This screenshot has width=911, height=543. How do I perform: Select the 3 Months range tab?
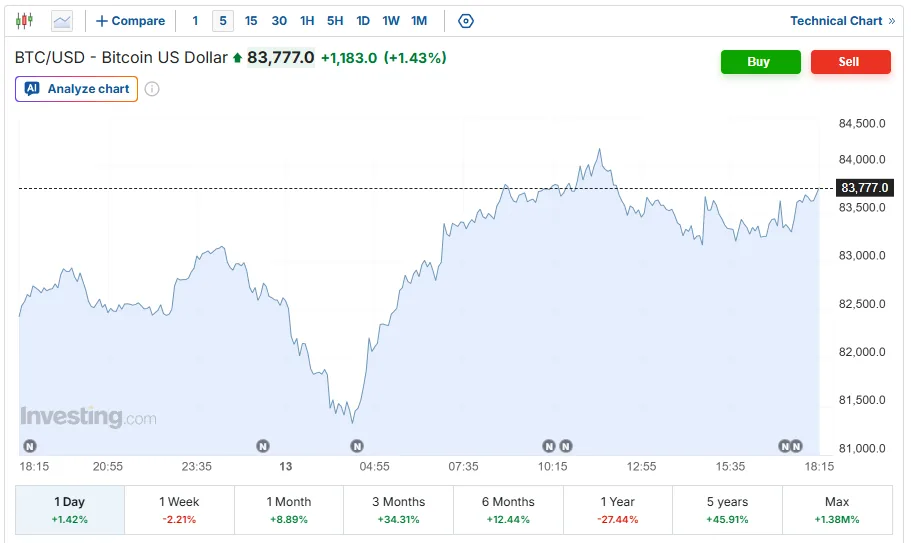(399, 510)
